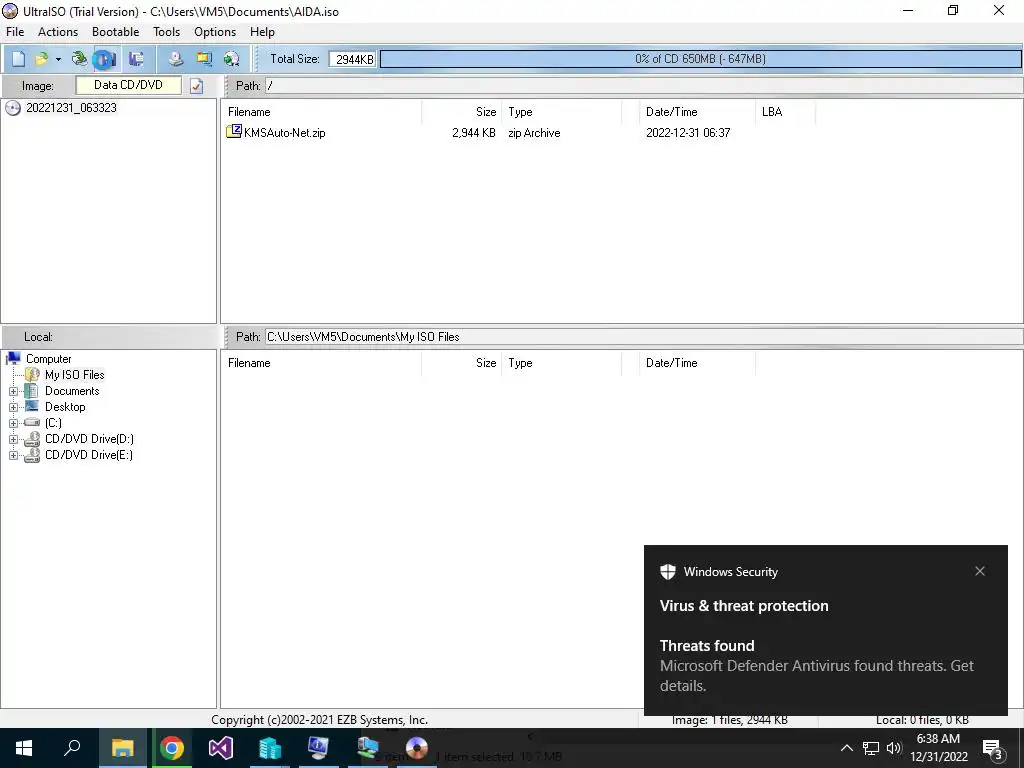The width and height of the screenshot is (1024, 768).
Task: Click the Save As toolbar icon
Action: point(136,59)
